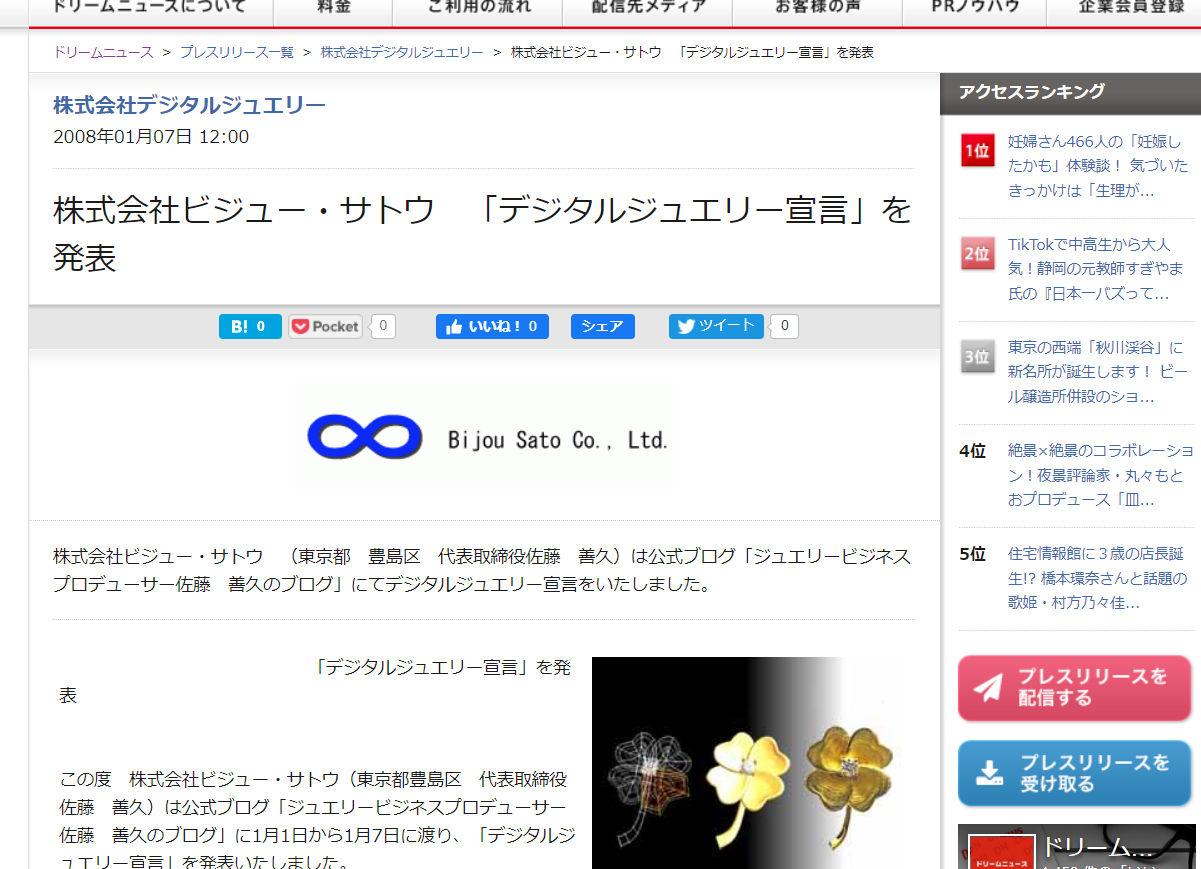Open ドリームニュースについて menu item
The width and height of the screenshot is (1201, 869).
tap(149, 8)
